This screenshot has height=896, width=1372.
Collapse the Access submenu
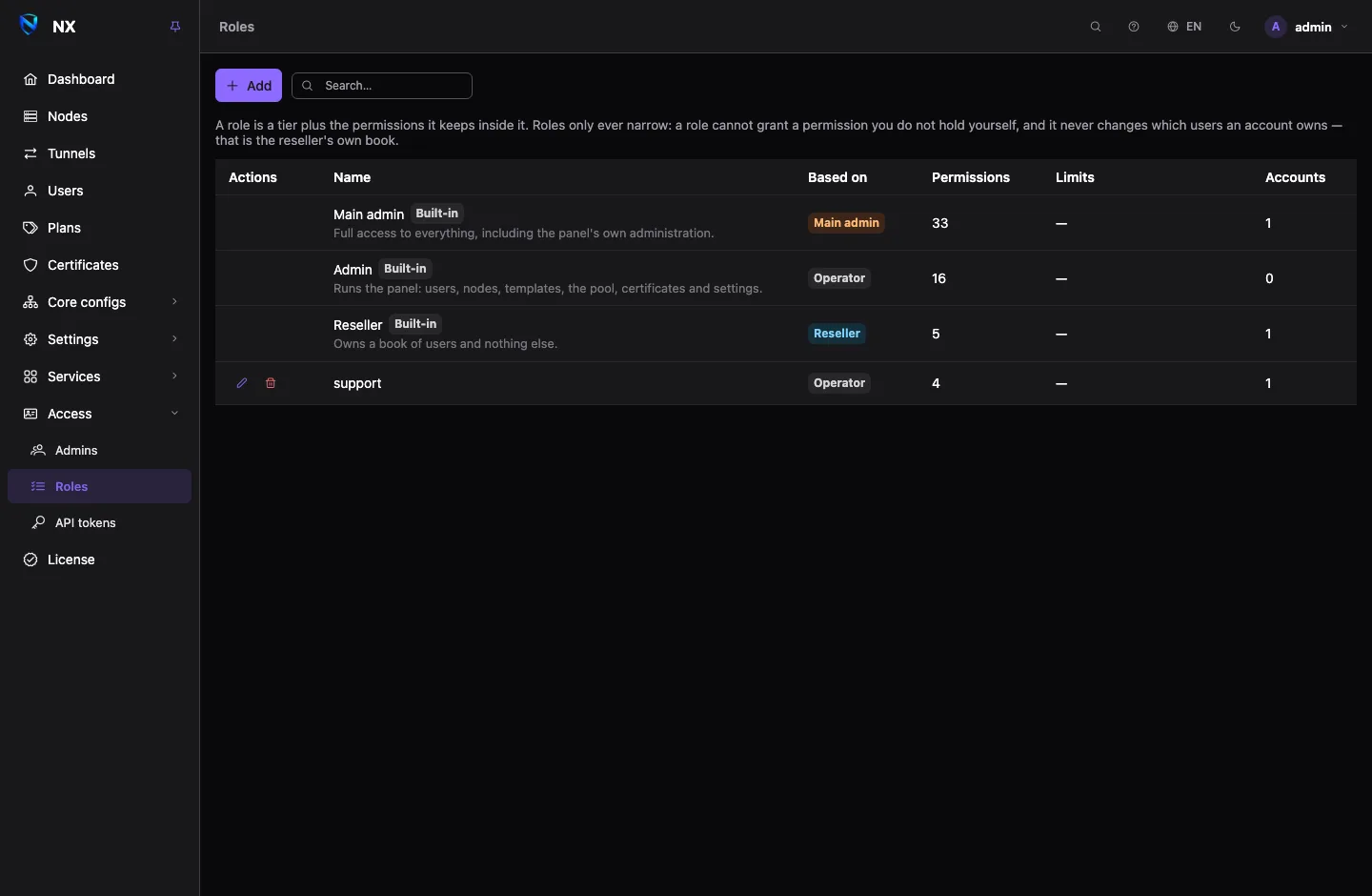point(99,414)
